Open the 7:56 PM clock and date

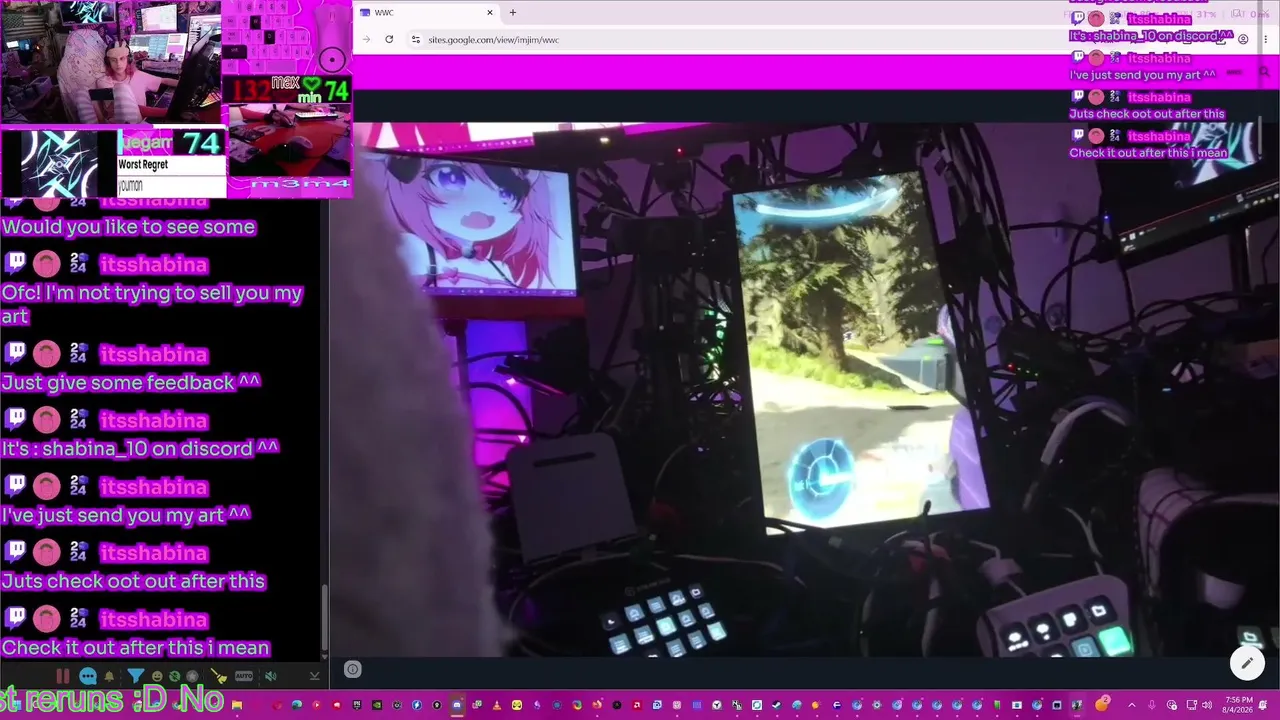click(1239, 705)
